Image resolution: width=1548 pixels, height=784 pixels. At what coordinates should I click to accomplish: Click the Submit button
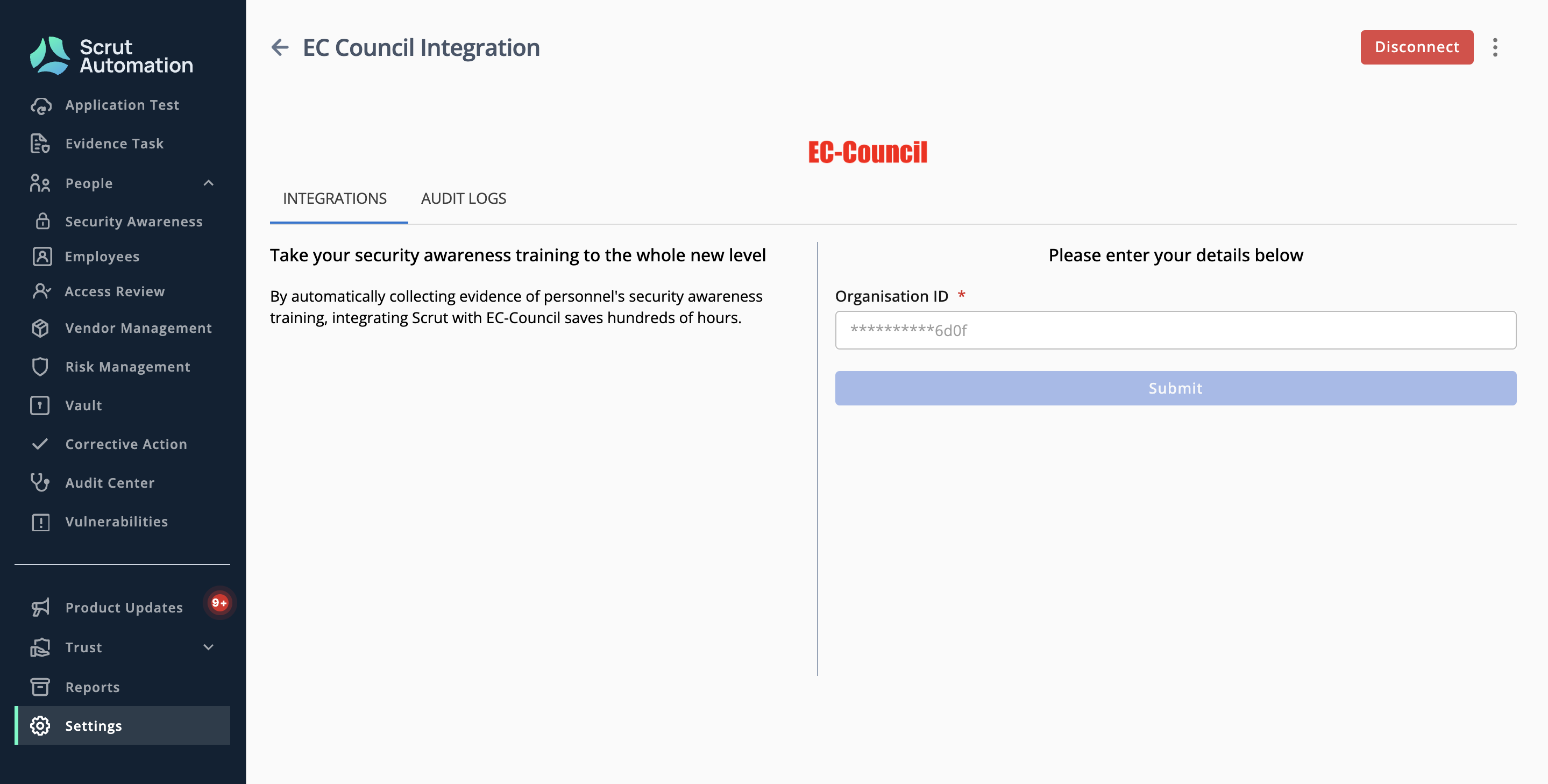coord(1175,388)
